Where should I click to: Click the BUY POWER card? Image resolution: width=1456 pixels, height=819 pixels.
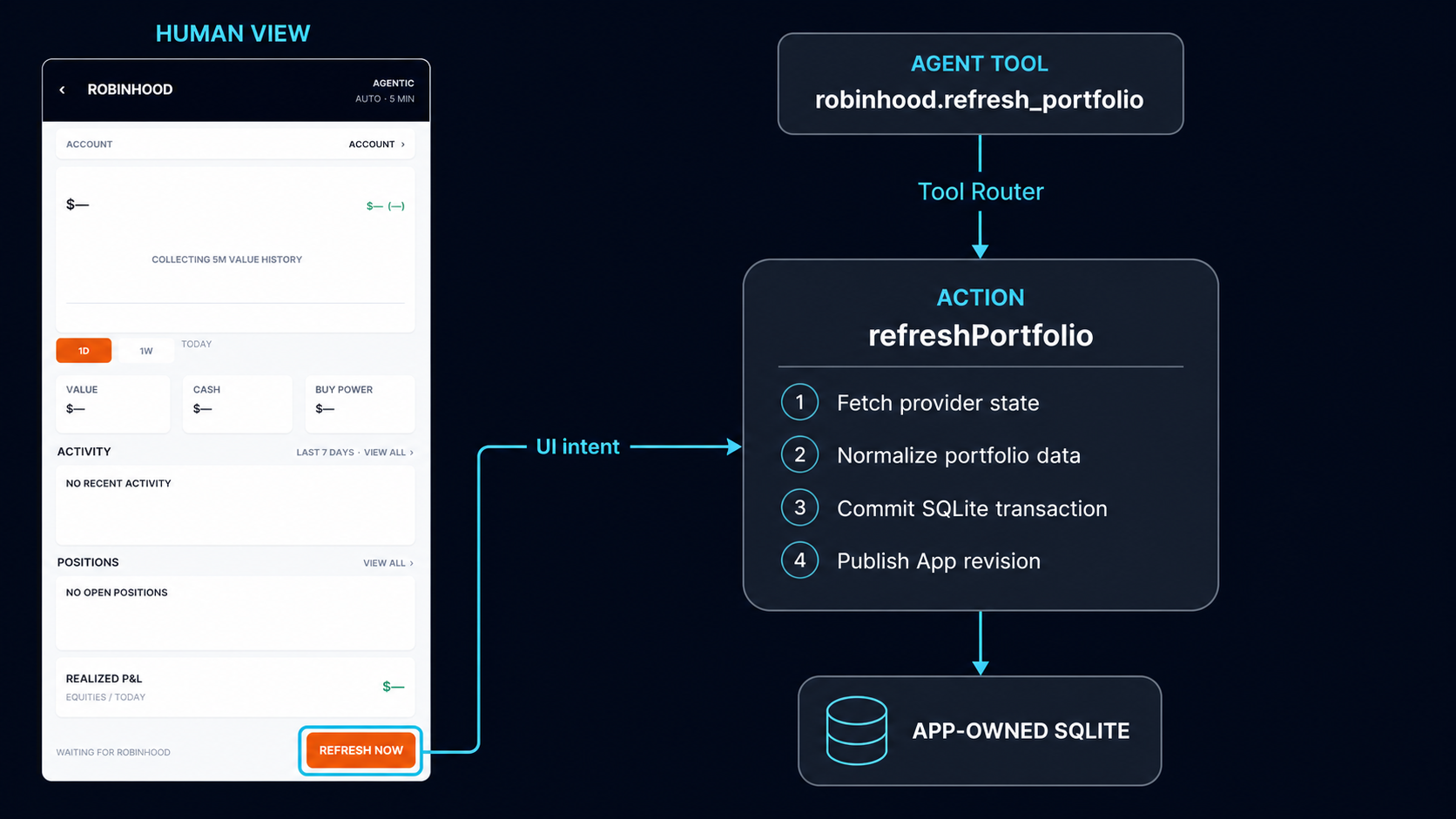[360, 404]
